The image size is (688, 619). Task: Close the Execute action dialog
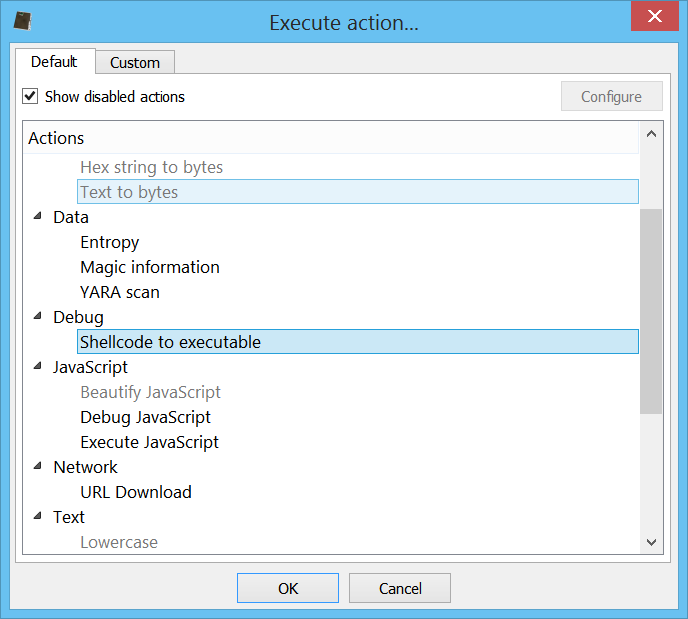click(655, 16)
